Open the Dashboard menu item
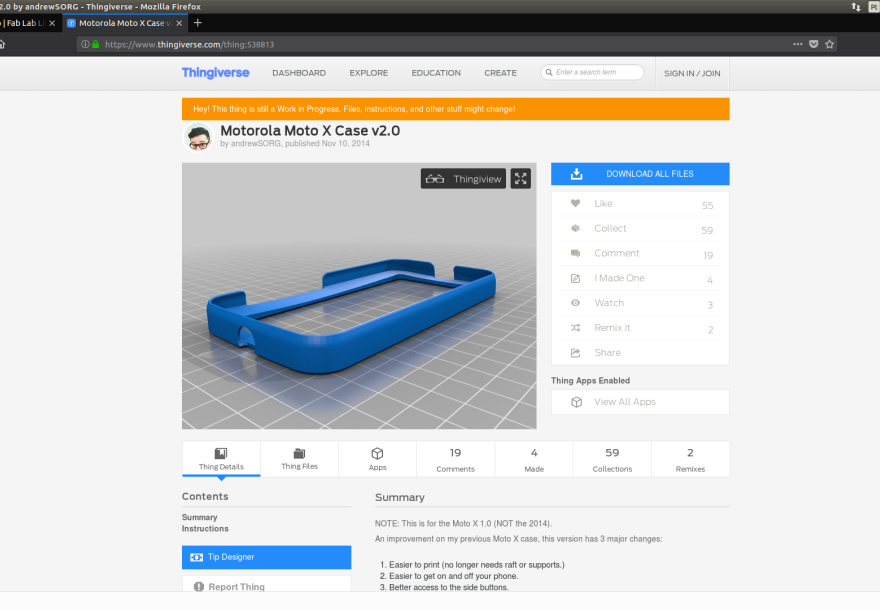 tap(299, 73)
